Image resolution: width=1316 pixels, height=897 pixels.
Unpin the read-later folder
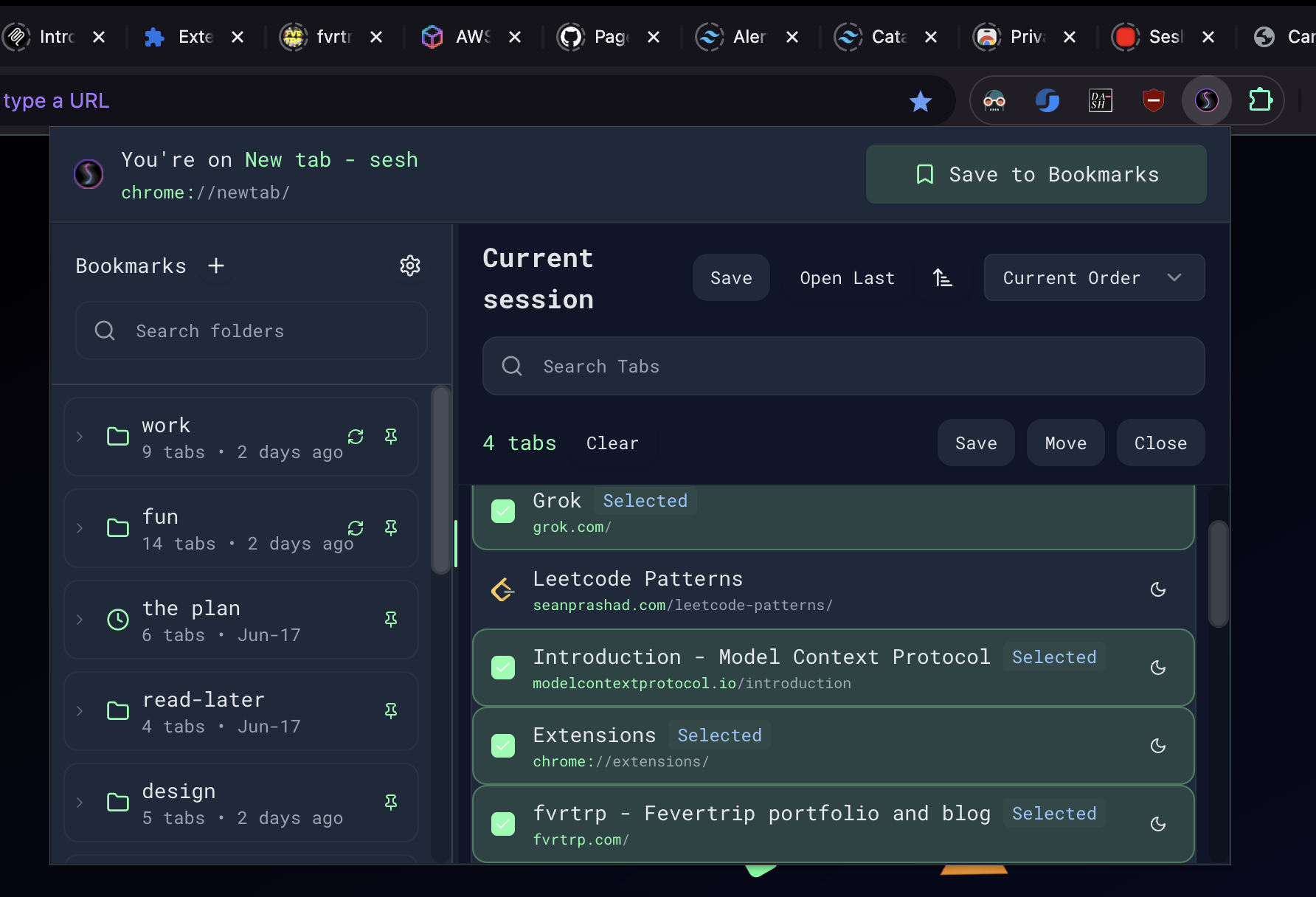point(391,711)
